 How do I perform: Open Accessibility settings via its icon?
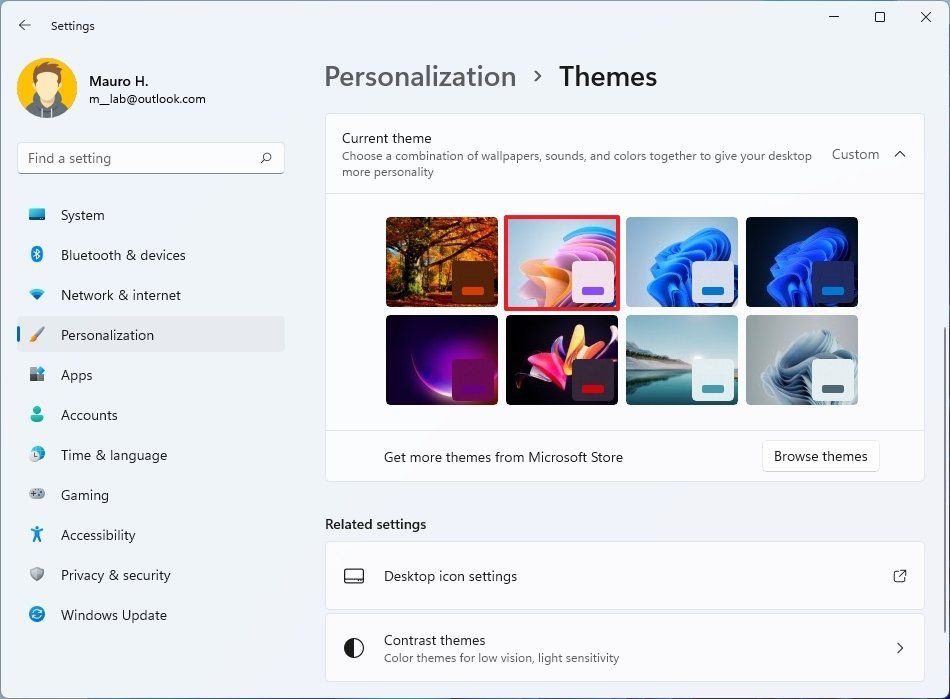tap(37, 535)
